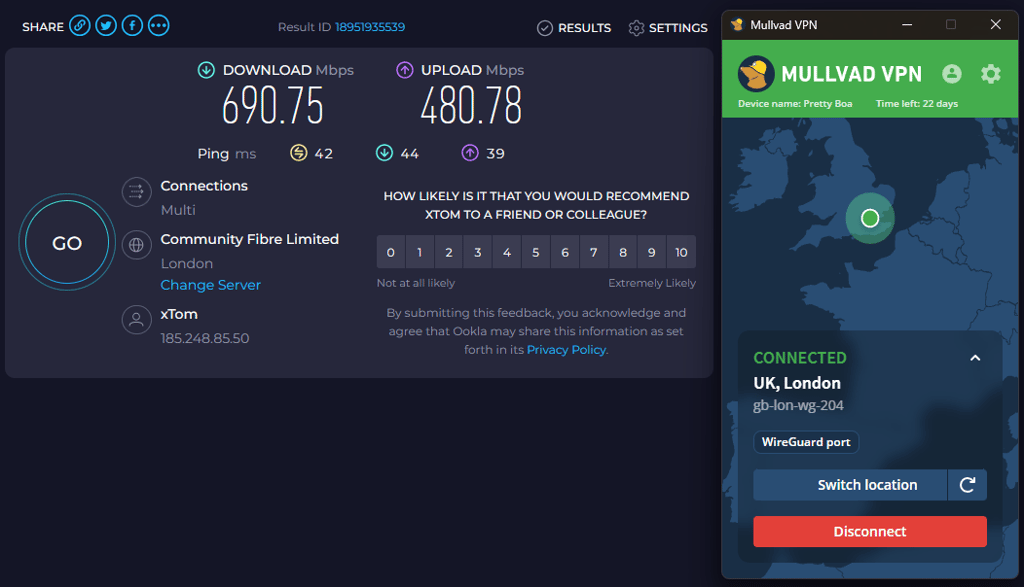Change Server link
Screen dimensions: 1024x587
coord(210,285)
